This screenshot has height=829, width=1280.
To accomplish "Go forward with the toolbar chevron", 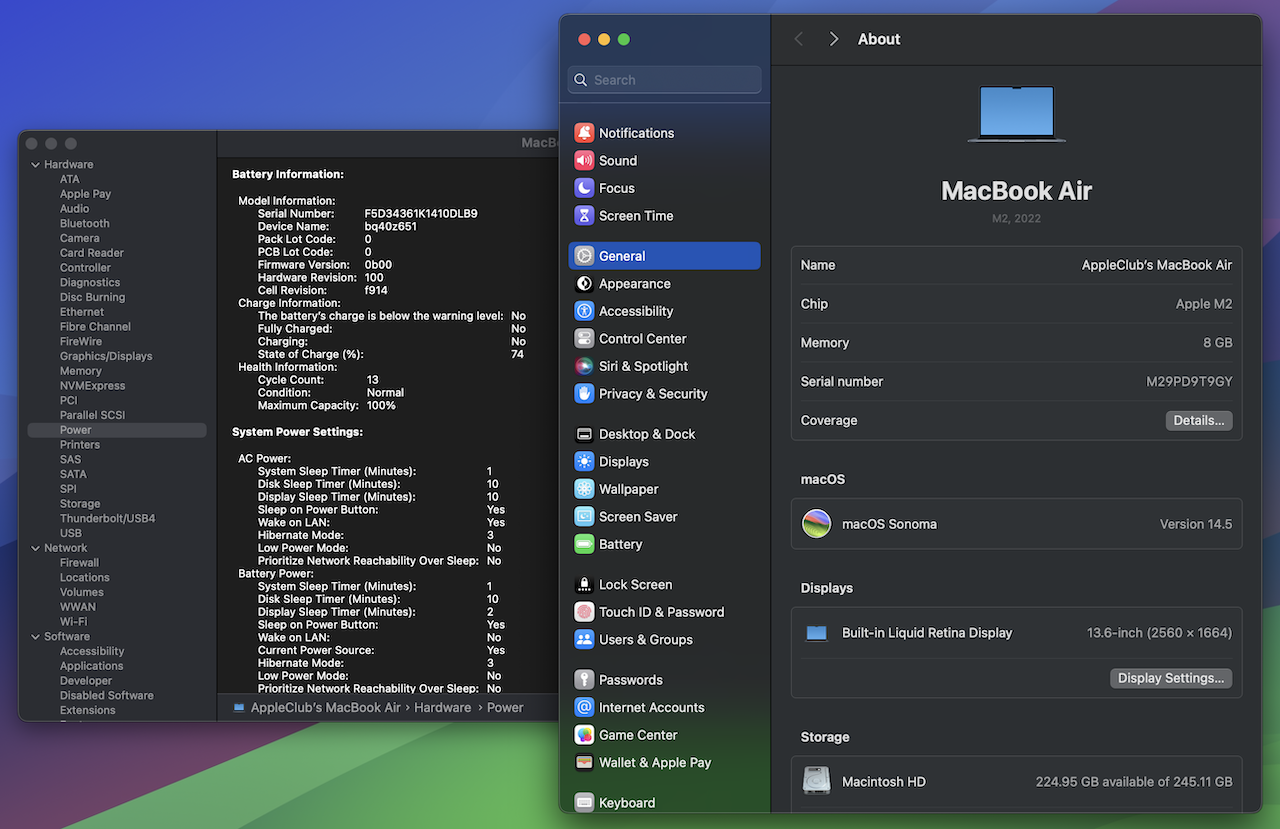I will (834, 39).
